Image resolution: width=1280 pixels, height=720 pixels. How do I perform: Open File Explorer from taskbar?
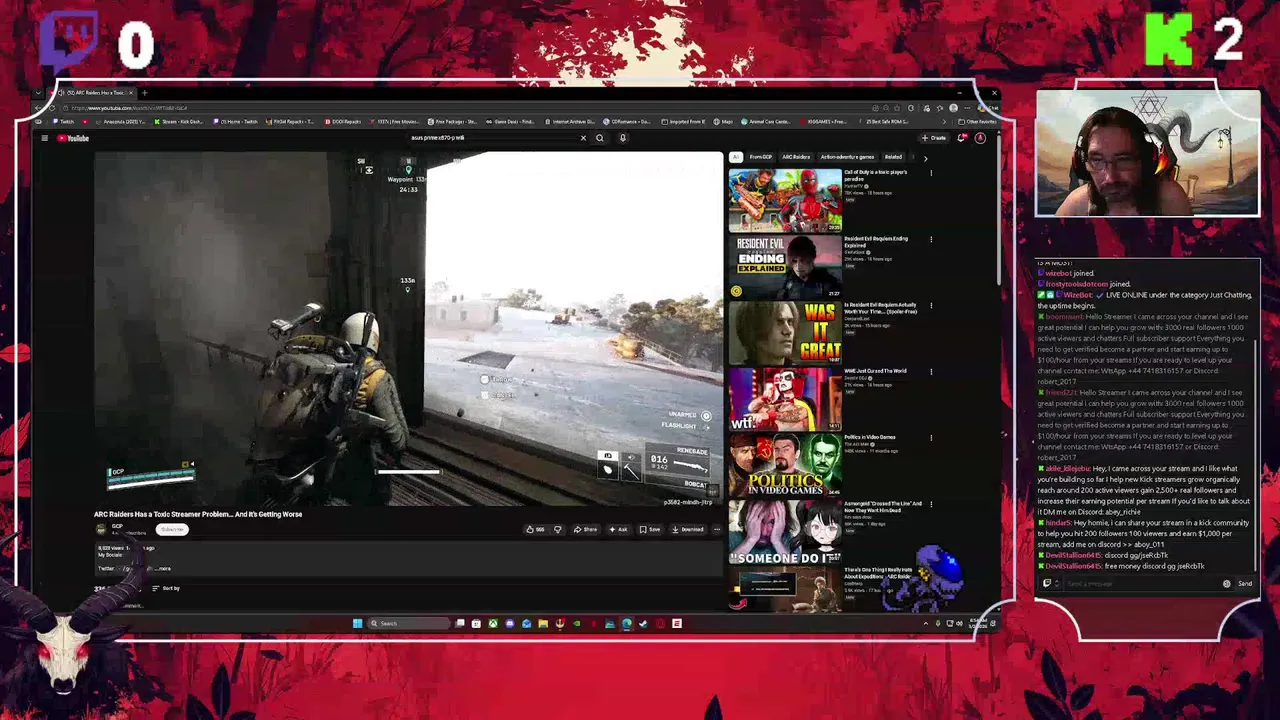(543, 623)
